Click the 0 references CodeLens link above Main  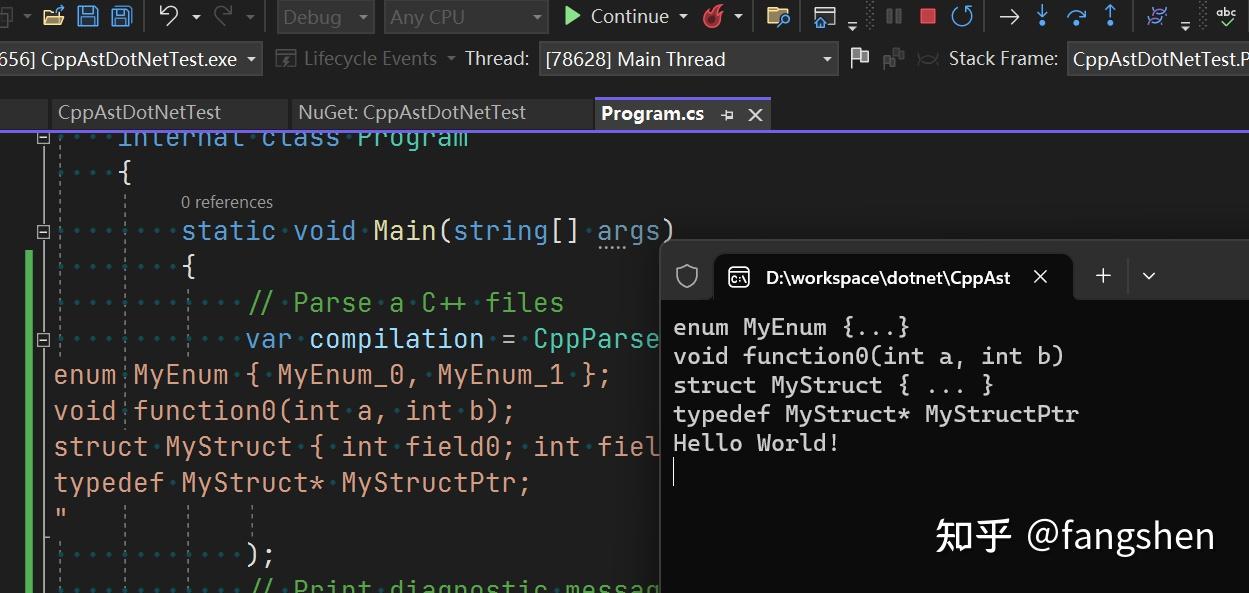[x=227, y=202]
